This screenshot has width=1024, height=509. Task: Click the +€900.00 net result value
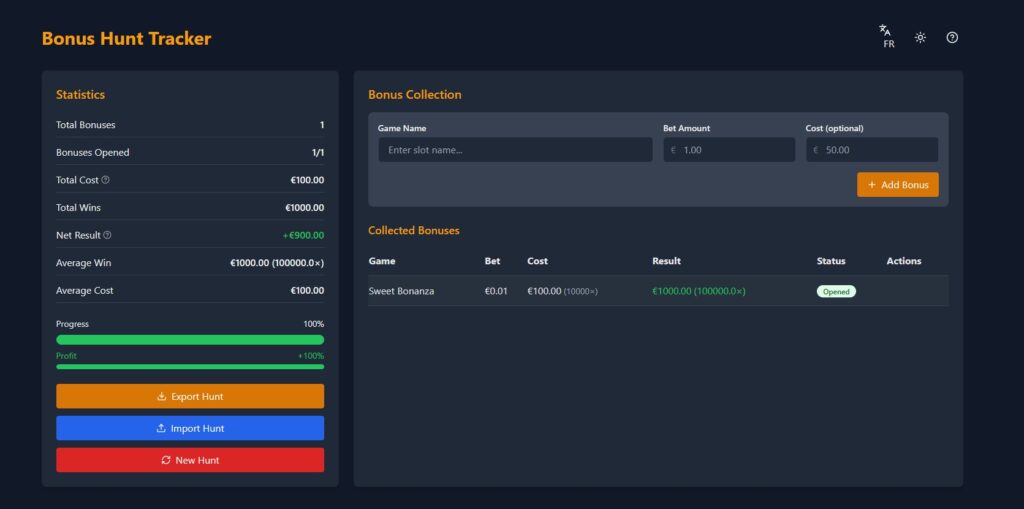(303, 235)
